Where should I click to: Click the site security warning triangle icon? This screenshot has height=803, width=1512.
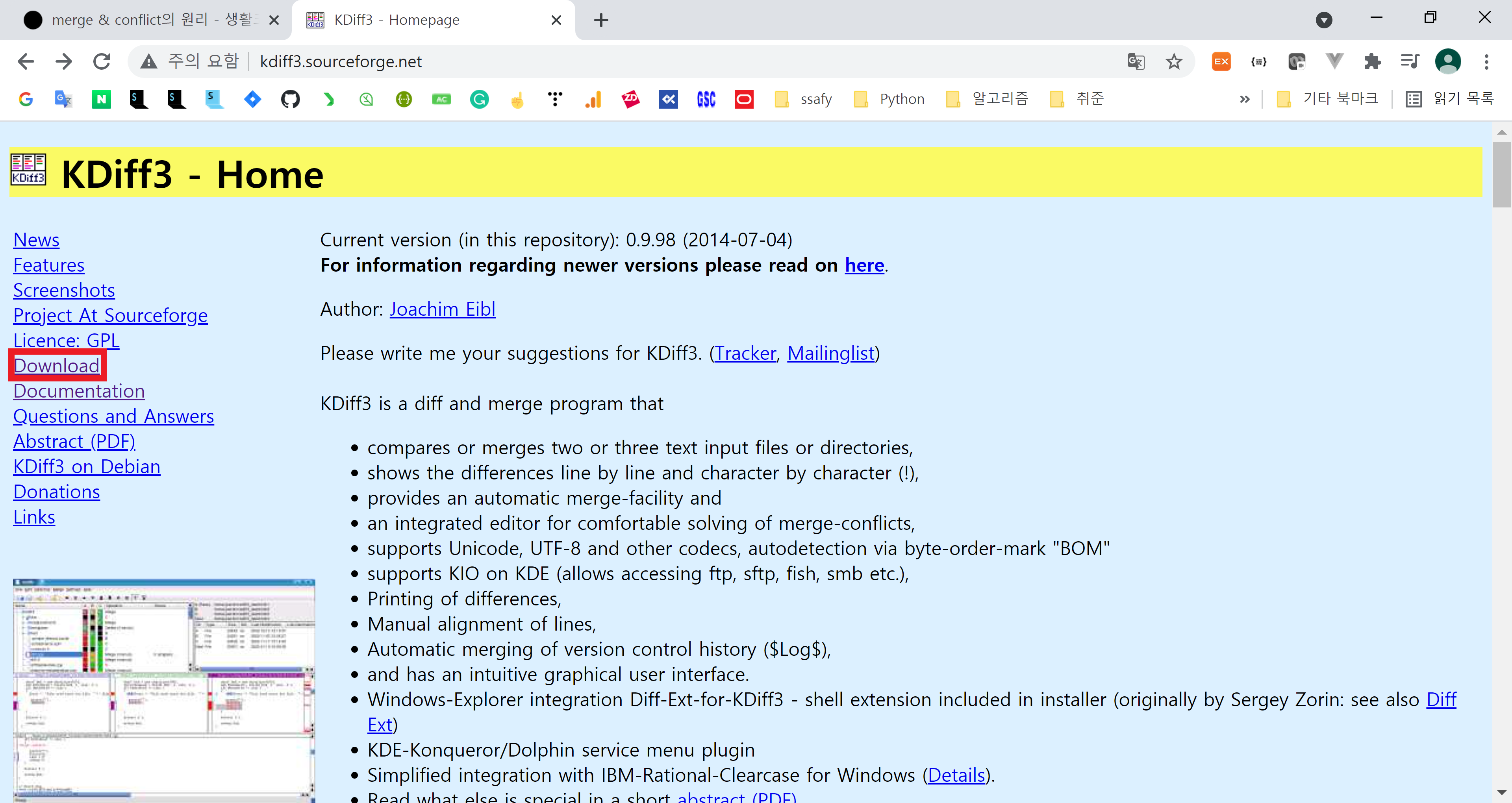(x=148, y=62)
